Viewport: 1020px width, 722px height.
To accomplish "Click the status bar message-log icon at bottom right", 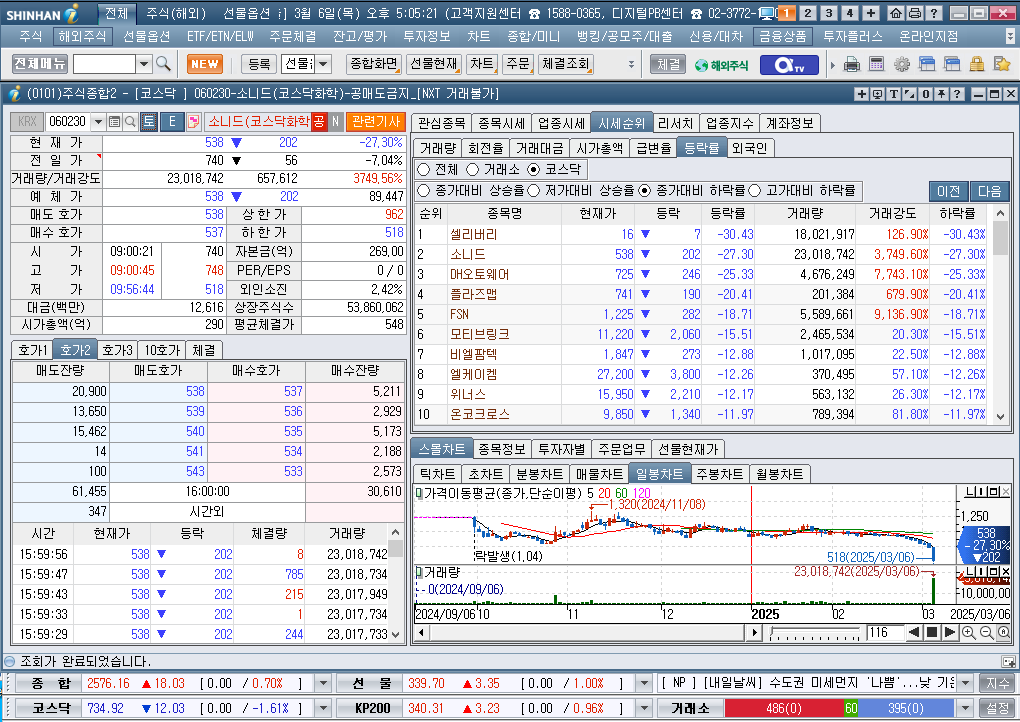I will click(x=1008, y=662).
